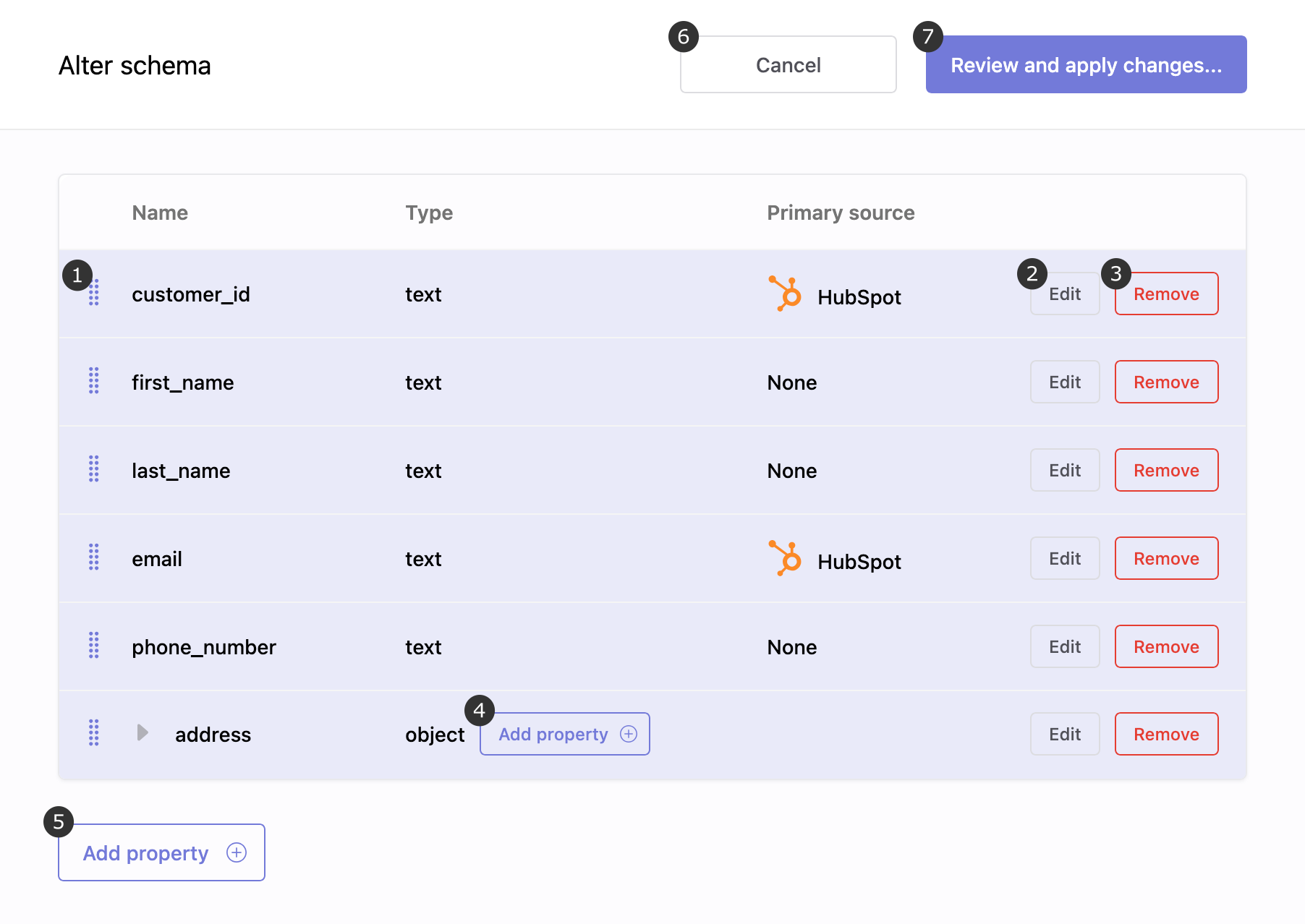Click the drag handle for customer_id row
Screen dimensions: 1305x924
[94, 294]
